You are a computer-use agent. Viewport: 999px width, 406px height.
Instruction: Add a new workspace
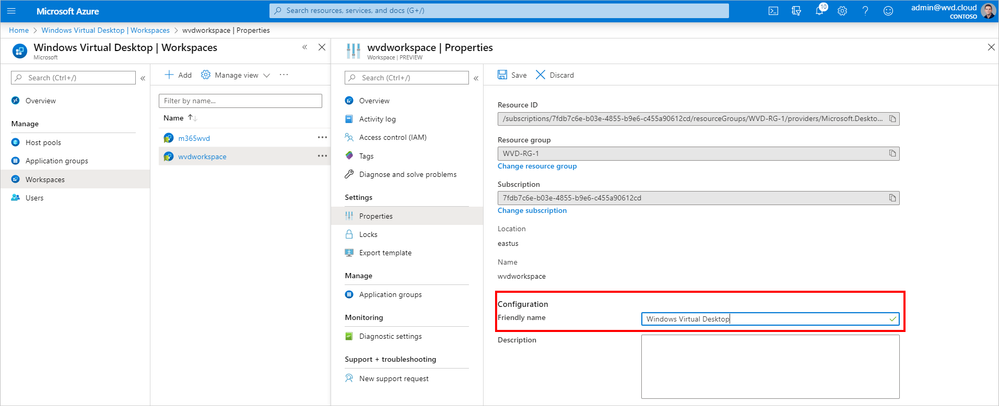point(178,75)
